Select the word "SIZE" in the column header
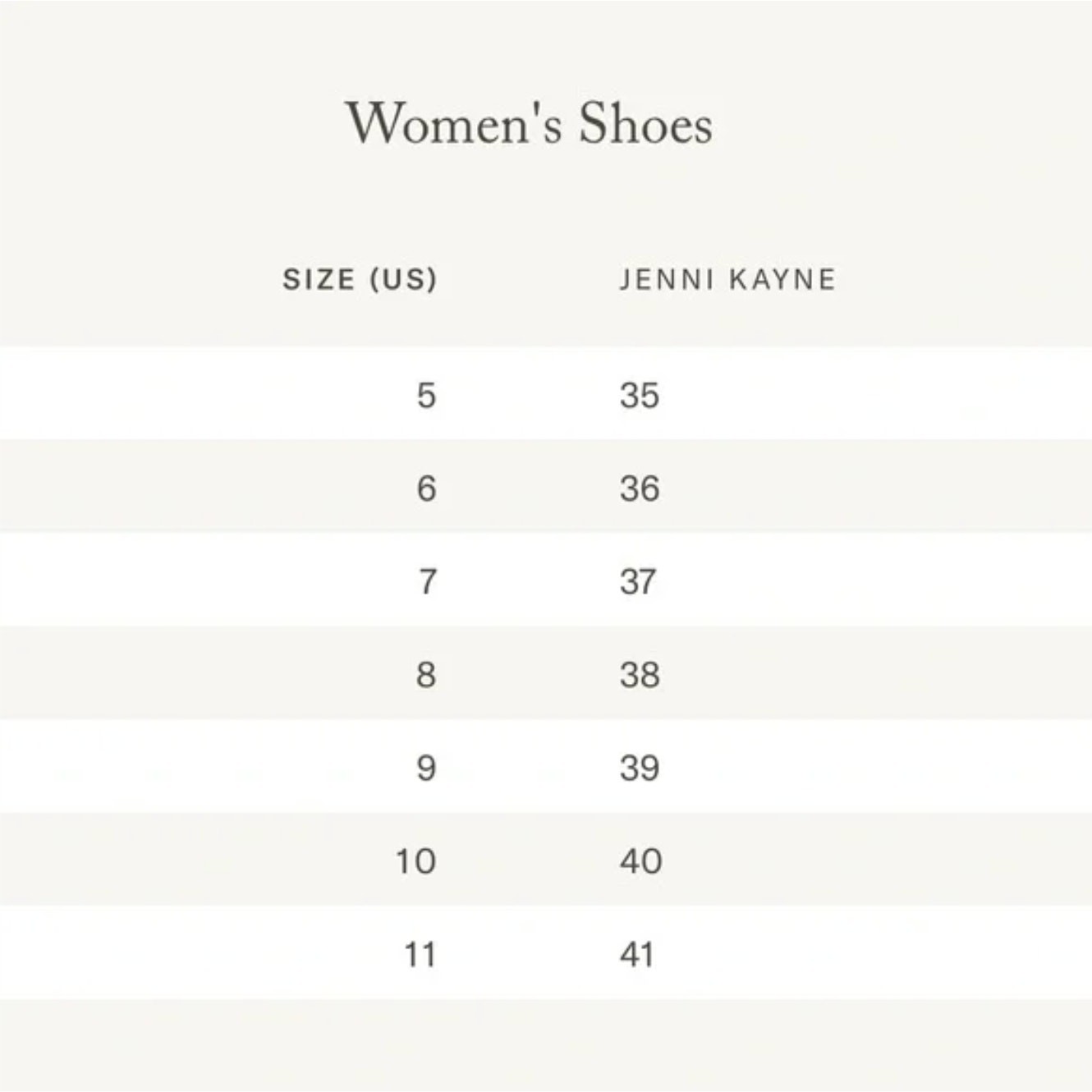The width and height of the screenshot is (1092, 1092). [x=319, y=280]
